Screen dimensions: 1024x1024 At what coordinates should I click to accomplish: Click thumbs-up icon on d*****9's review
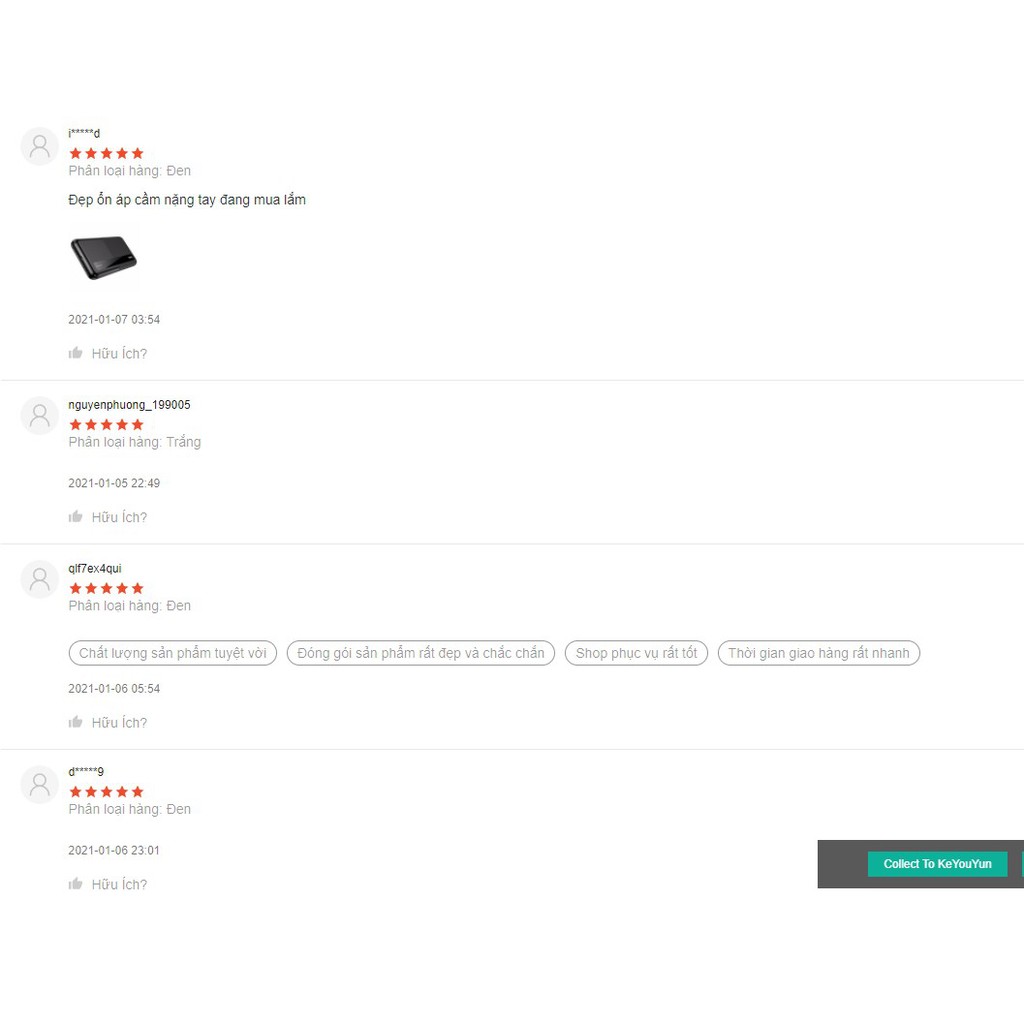(x=76, y=884)
